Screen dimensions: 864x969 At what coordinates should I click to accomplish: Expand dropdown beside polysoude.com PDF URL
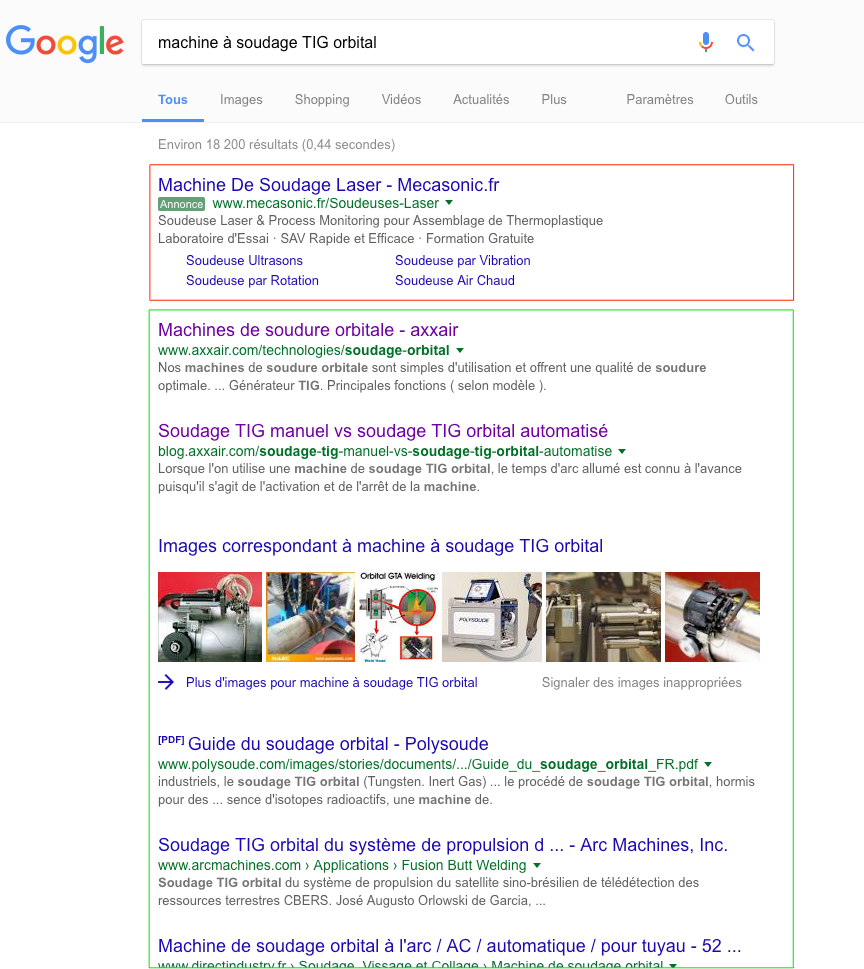(x=708, y=764)
